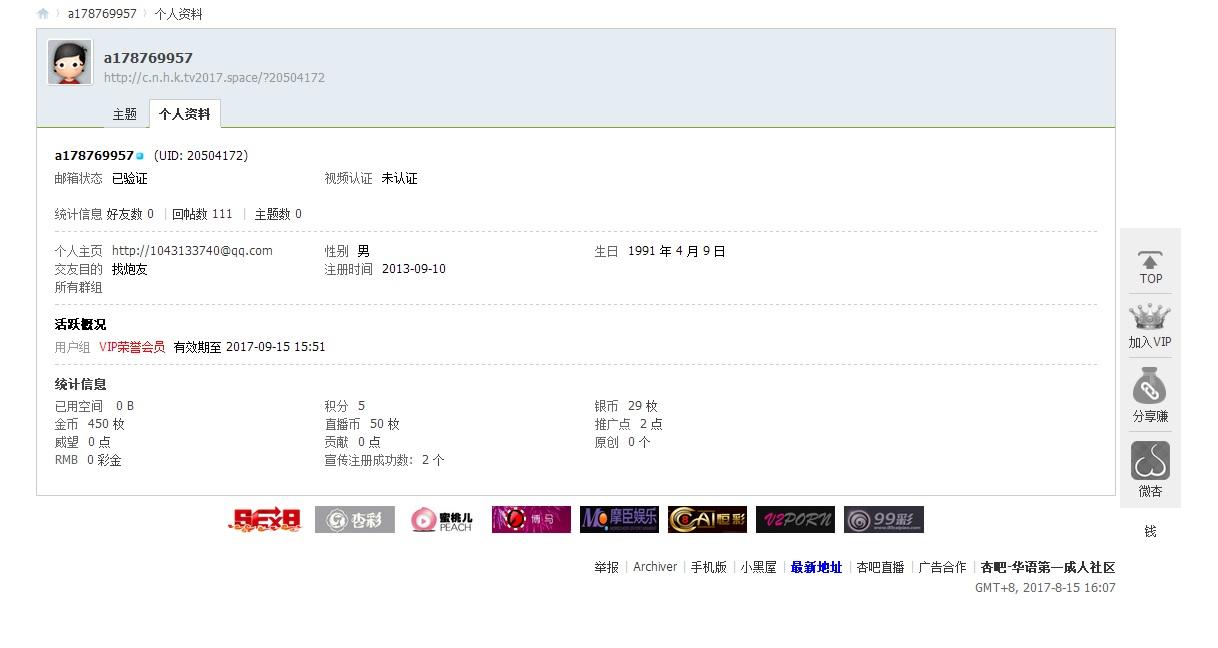
Task: Open the 个人主页 qq.com link
Action: pos(192,251)
